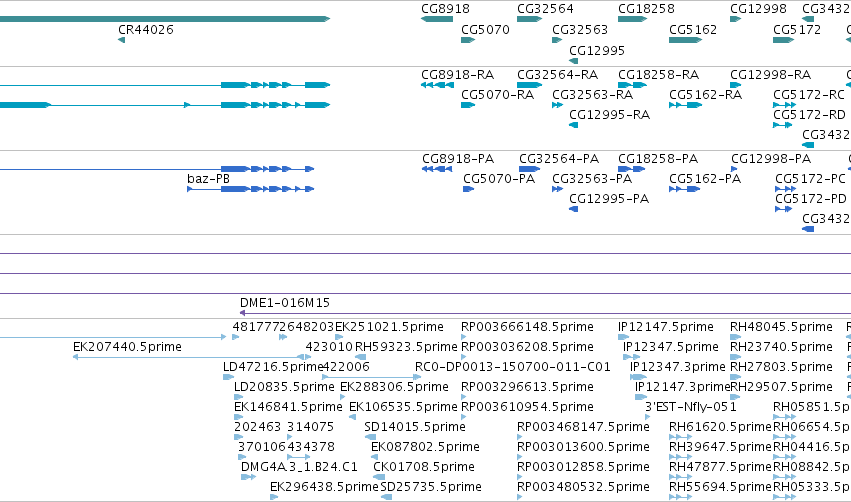Select the CG5070 gene arrow

tap(468, 40)
